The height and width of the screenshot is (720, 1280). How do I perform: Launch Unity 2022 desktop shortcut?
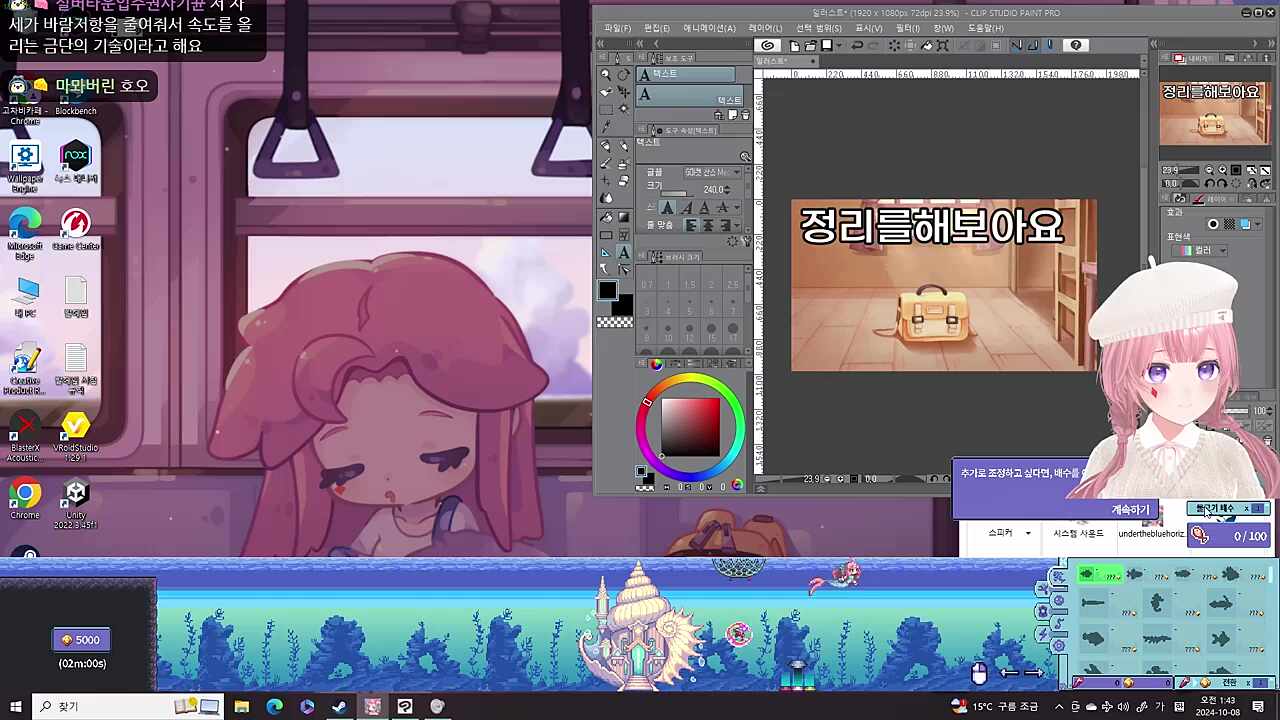(76, 503)
